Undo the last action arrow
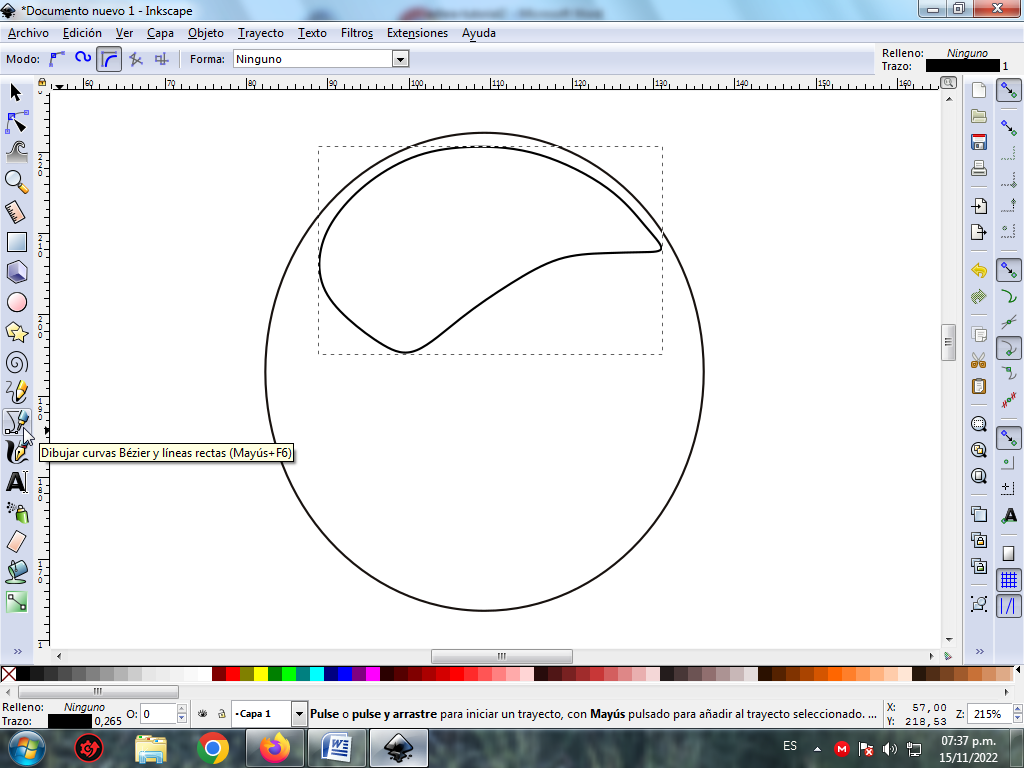The image size is (1024, 768). click(978, 270)
